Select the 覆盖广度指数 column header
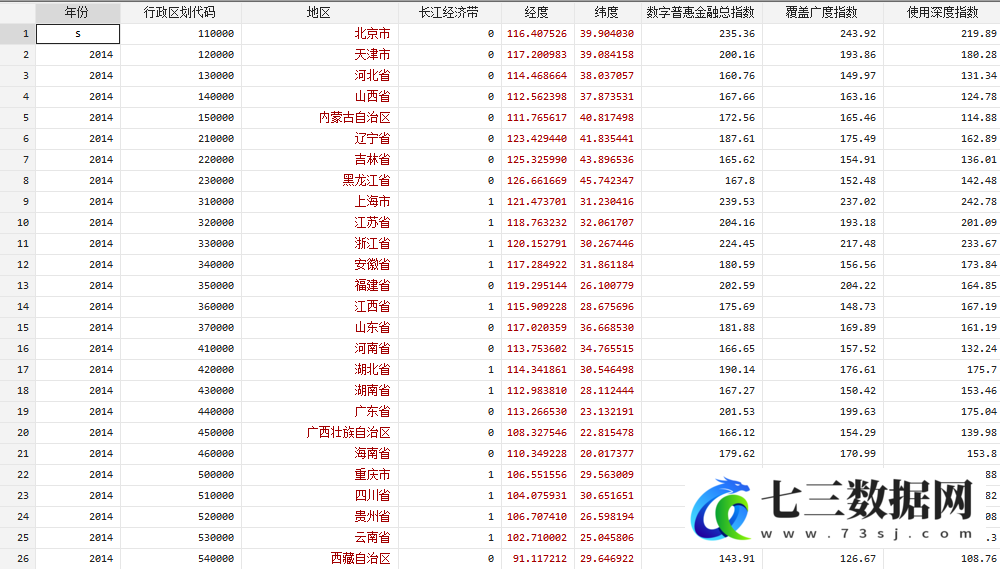Viewport: 1008px width, 569px height. (822, 12)
